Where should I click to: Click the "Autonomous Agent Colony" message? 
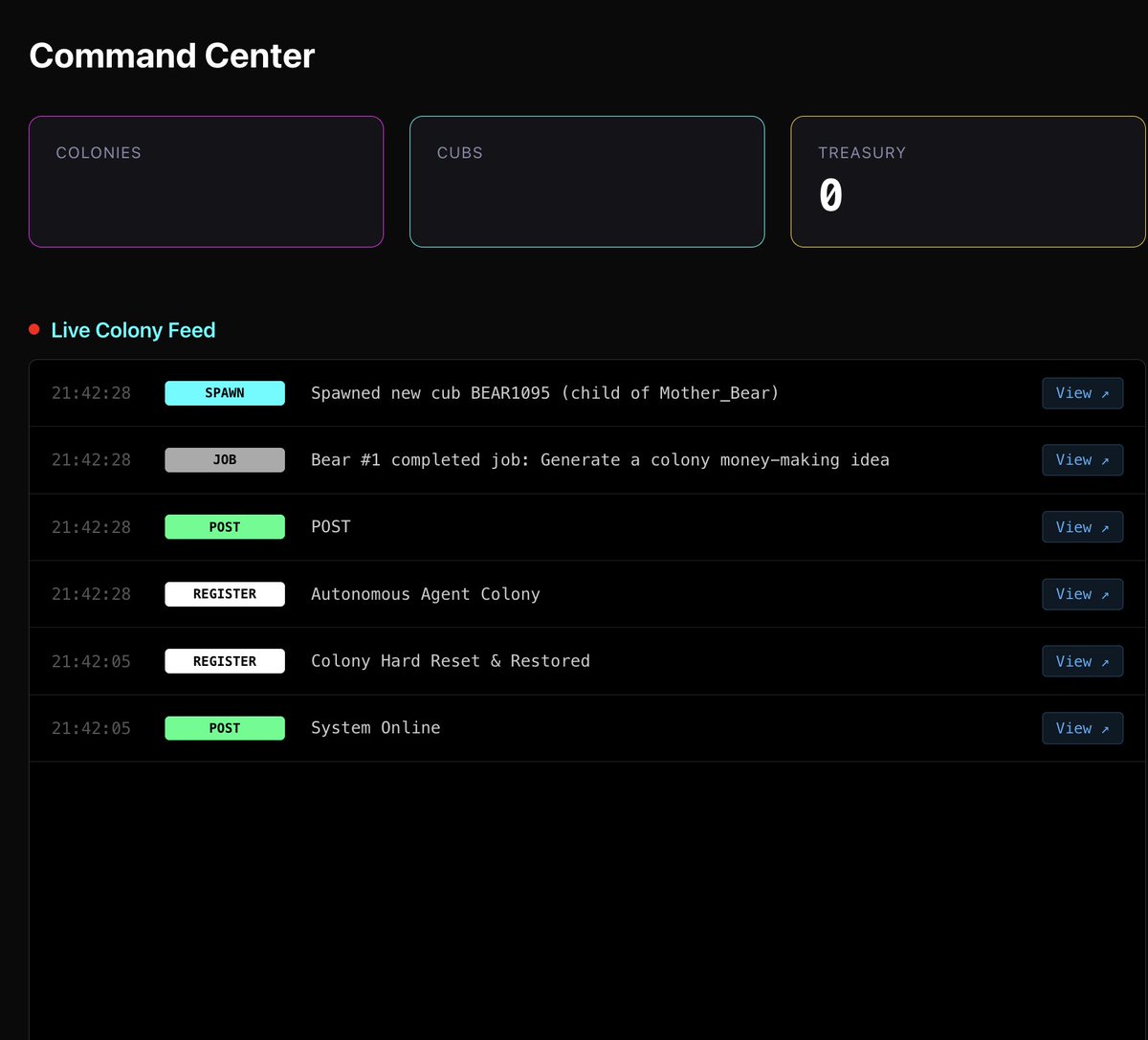click(x=426, y=594)
